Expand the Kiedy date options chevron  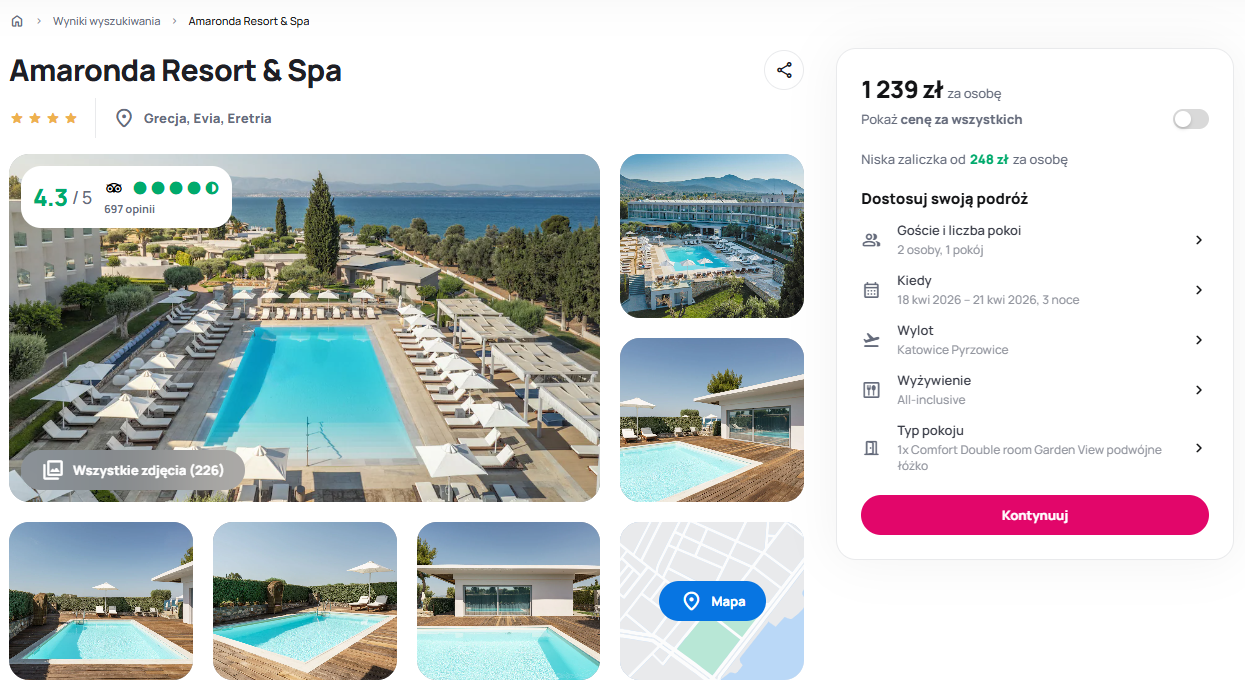1199,290
